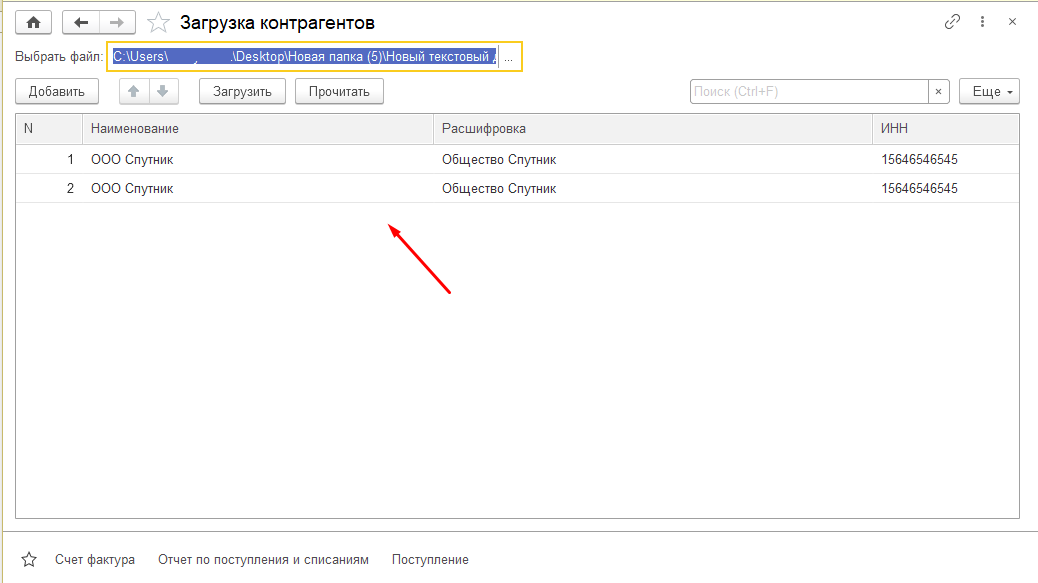
Task: Go back using the left arrow
Action: [x=81, y=22]
